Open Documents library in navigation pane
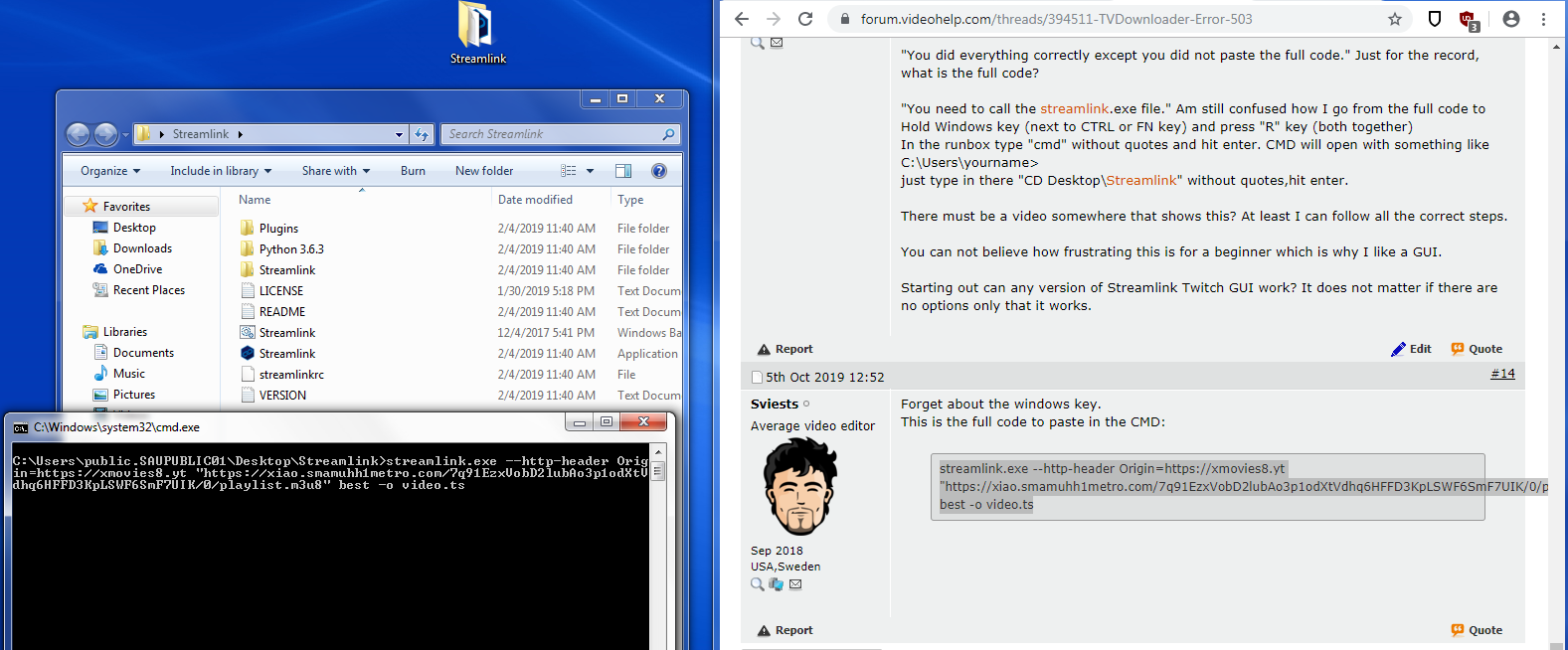Image resolution: width=1568 pixels, height=650 pixels. 143,353
